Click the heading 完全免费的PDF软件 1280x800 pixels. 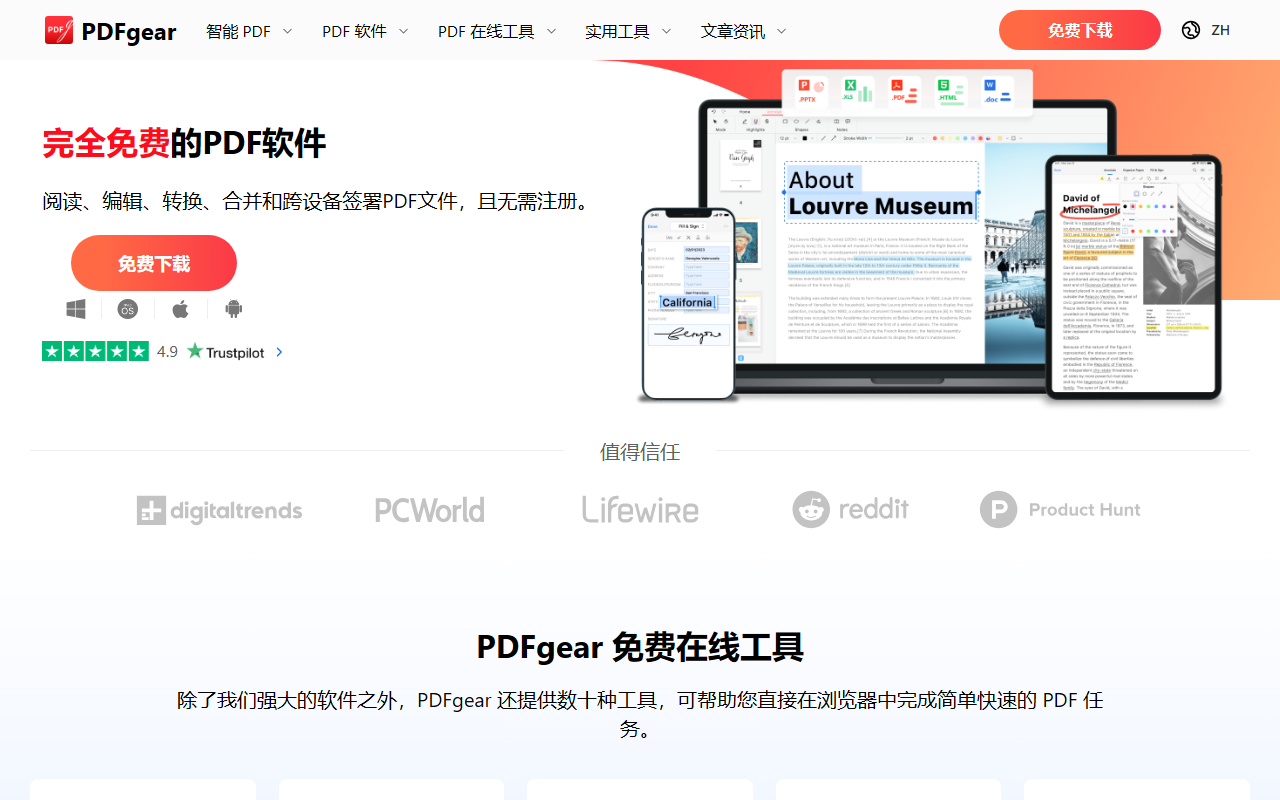pos(184,144)
